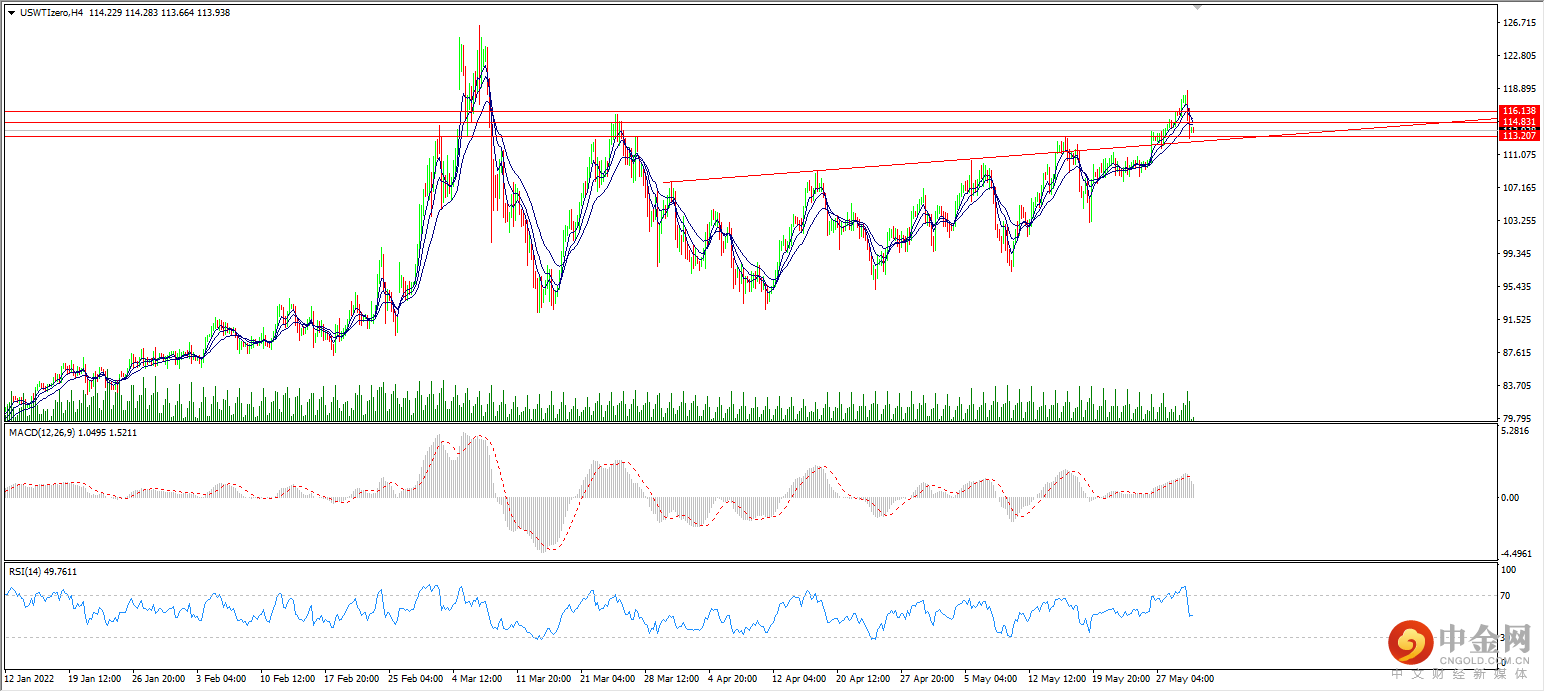
Task: Open the USWTIzero symbol dropdown triangle
Action: [x=12, y=15]
